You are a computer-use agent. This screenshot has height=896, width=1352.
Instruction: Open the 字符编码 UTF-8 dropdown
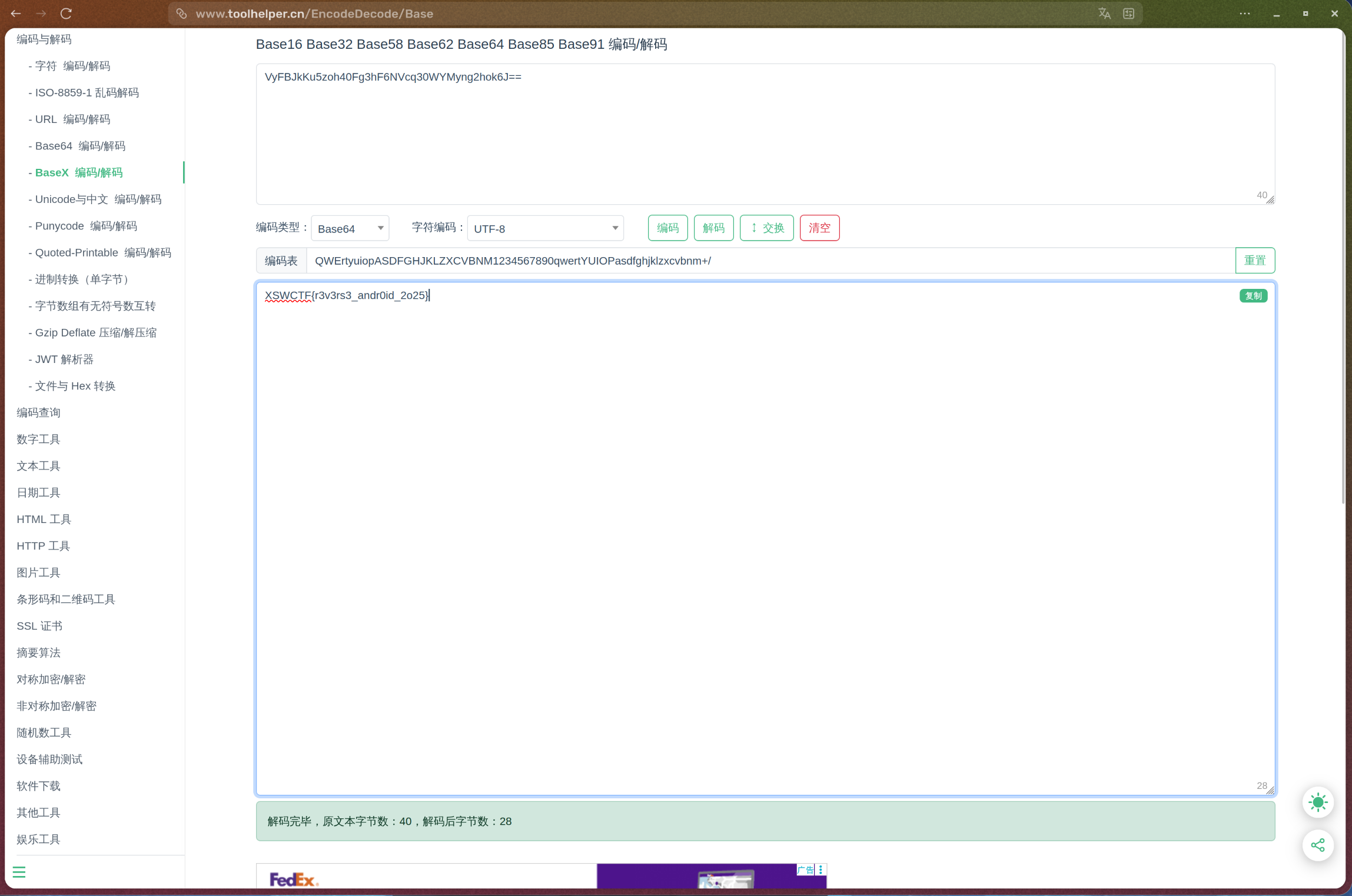pos(544,228)
